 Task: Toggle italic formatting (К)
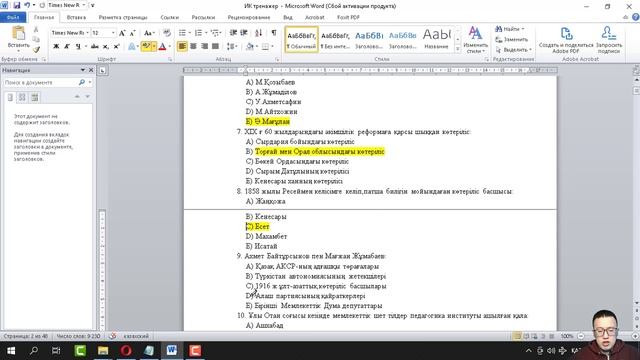click(x=67, y=47)
